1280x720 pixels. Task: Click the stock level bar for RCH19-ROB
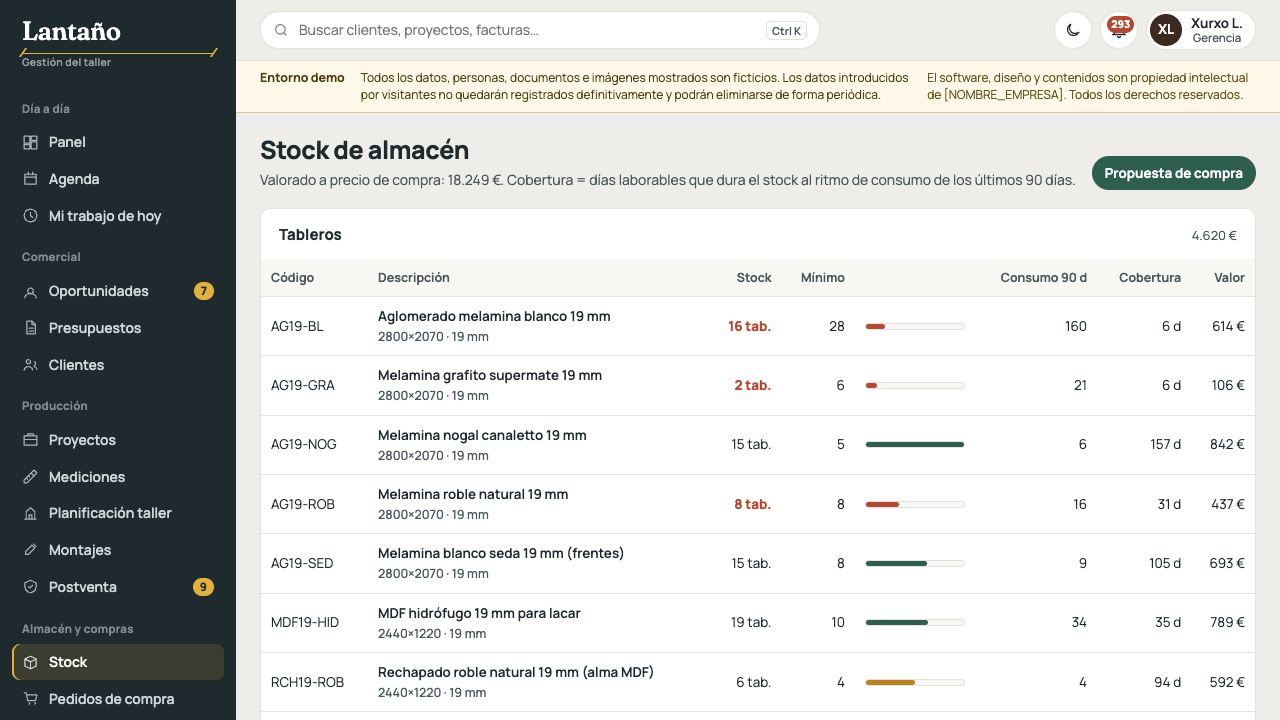coord(915,682)
